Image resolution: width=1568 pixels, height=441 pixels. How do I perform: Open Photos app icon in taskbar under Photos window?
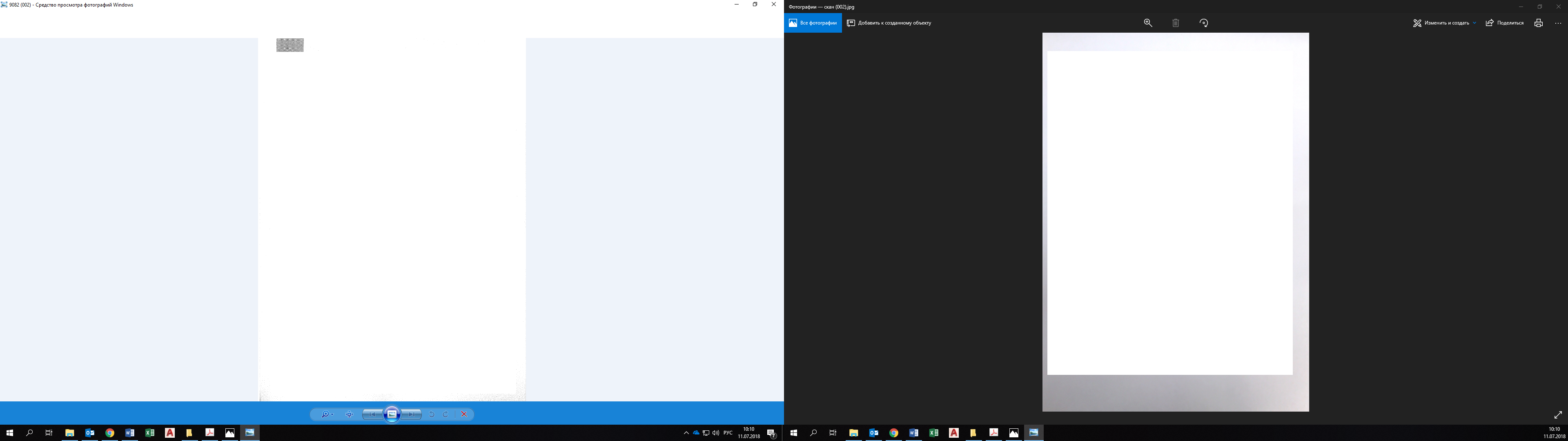[x=1014, y=433]
